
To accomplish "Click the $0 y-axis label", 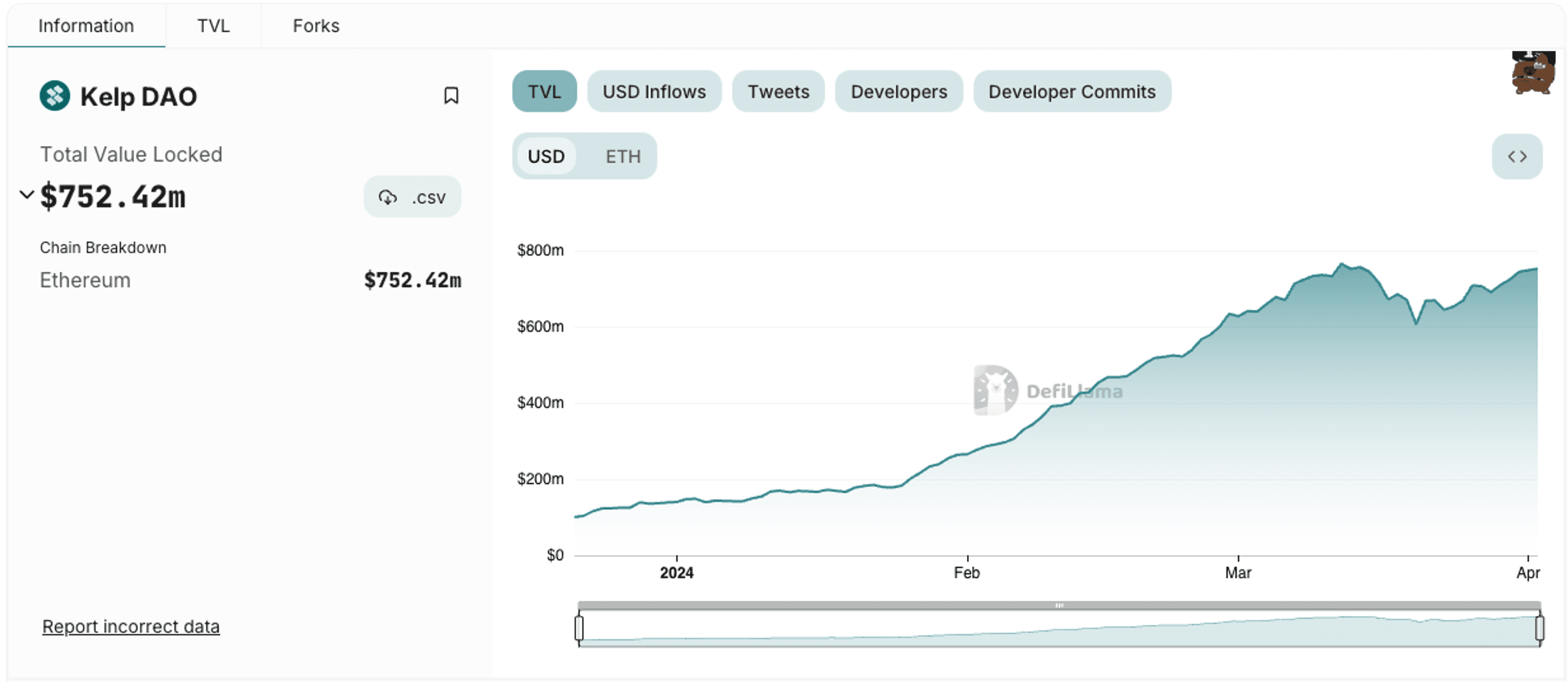I will pyautogui.click(x=555, y=555).
